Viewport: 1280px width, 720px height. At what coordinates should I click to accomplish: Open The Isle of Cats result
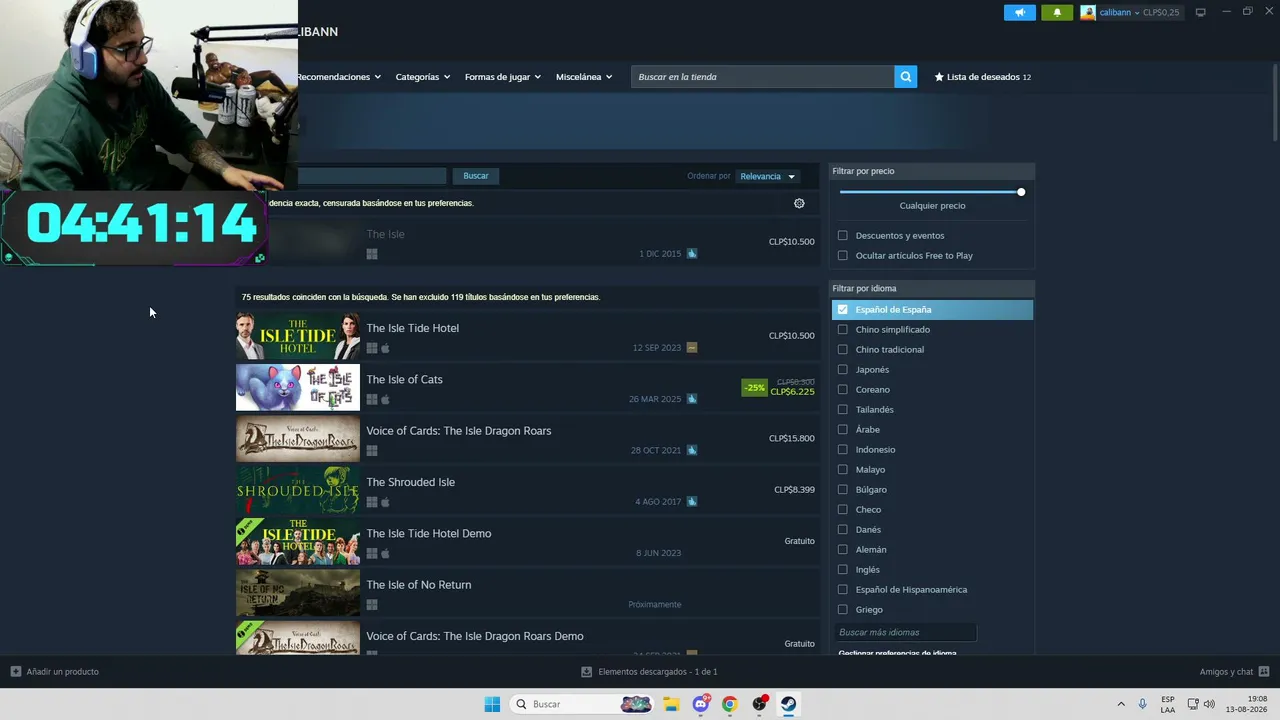pyautogui.click(x=527, y=387)
